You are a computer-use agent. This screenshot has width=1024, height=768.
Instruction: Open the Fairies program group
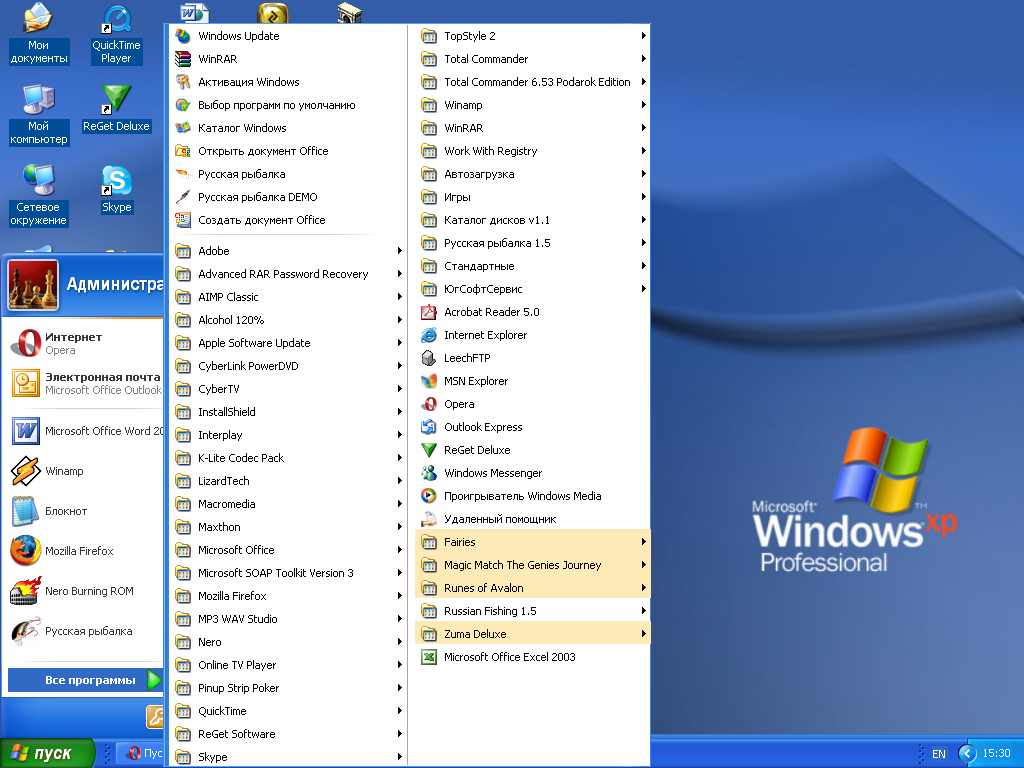pos(532,542)
